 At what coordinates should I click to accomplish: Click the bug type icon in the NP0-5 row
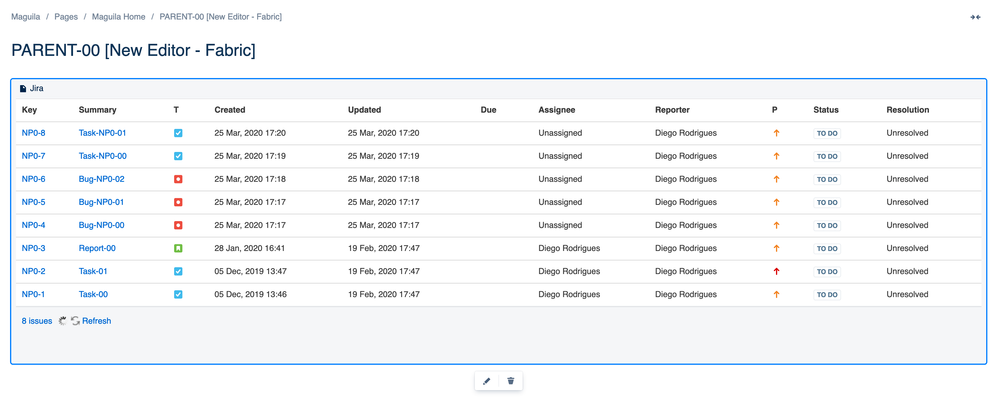coord(178,202)
